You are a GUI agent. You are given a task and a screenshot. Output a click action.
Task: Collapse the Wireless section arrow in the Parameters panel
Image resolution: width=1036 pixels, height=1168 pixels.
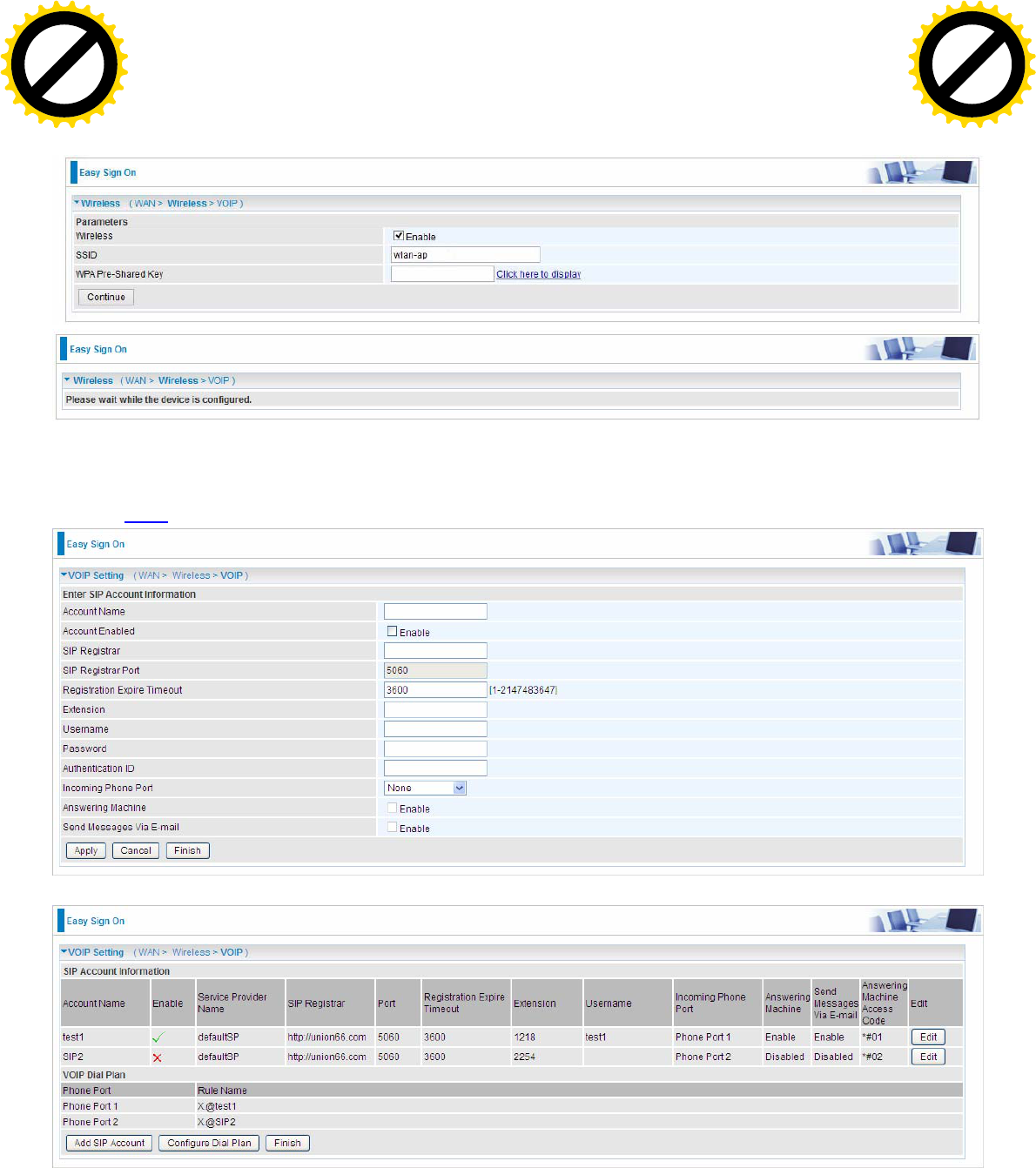click(x=77, y=203)
